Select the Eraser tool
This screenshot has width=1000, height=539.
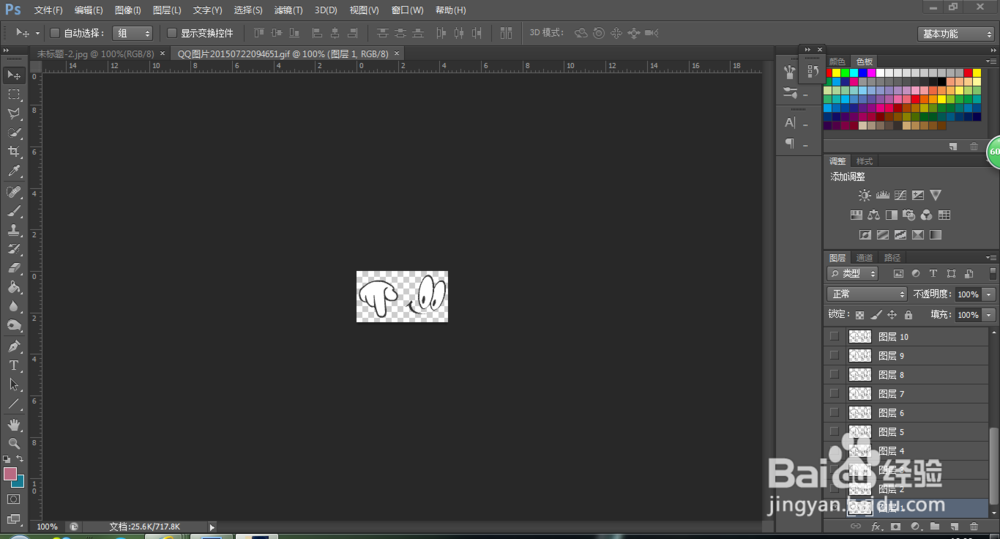pyautogui.click(x=13, y=269)
